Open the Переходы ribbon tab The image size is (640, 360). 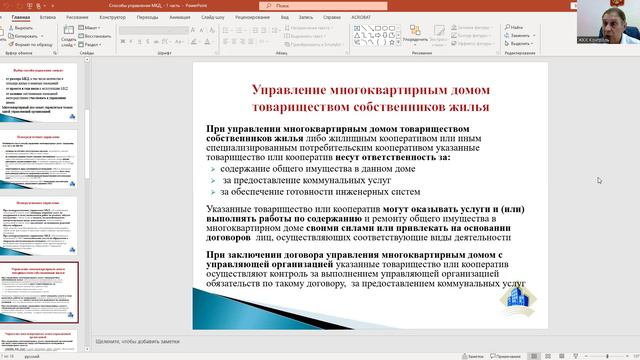(147, 17)
